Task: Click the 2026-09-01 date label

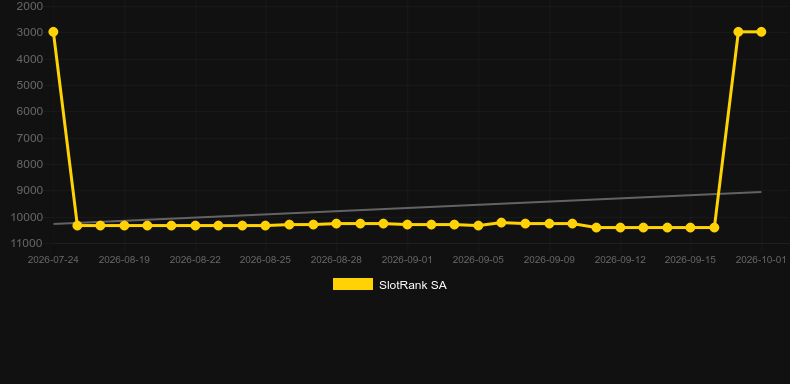Action: [x=407, y=260]
